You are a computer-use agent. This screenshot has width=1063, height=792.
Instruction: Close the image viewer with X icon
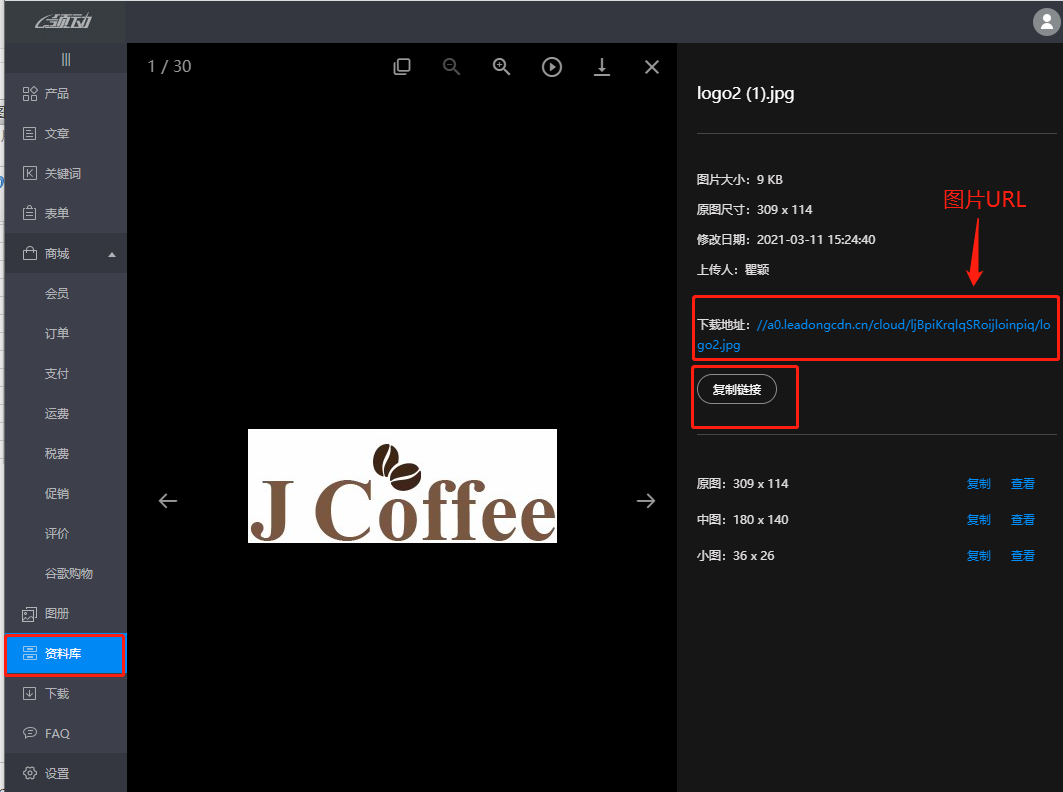pos(652,67)
